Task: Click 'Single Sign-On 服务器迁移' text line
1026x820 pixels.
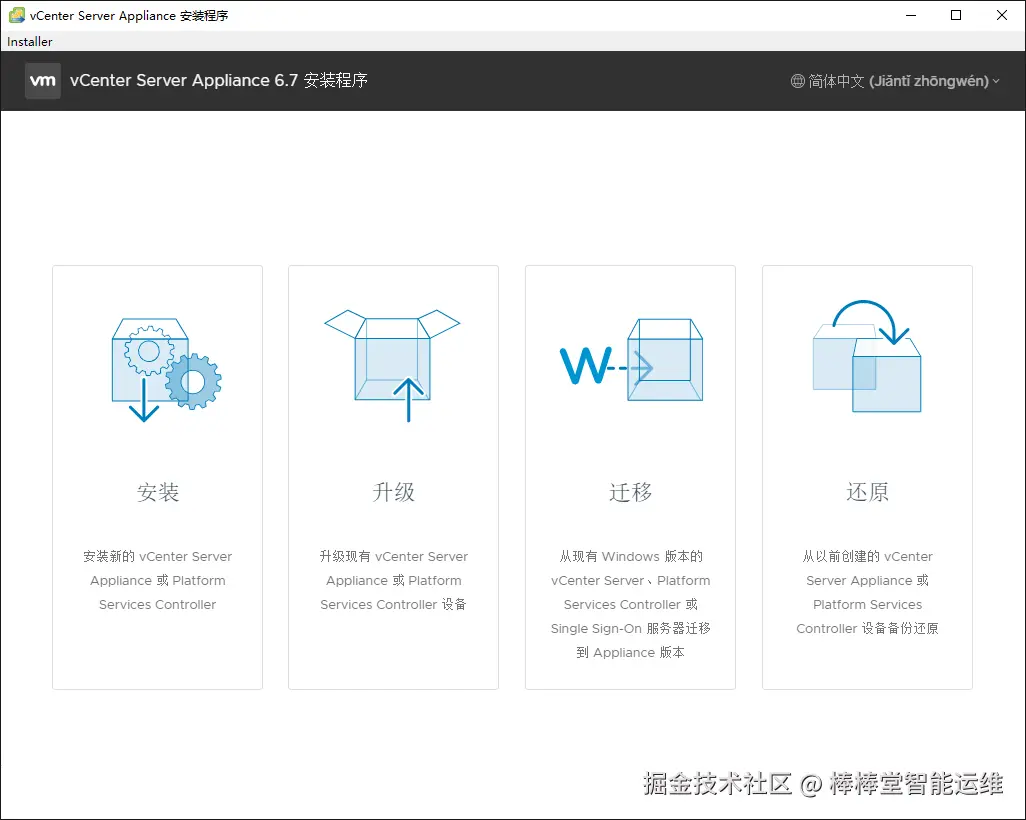Action: click(630, 628)
